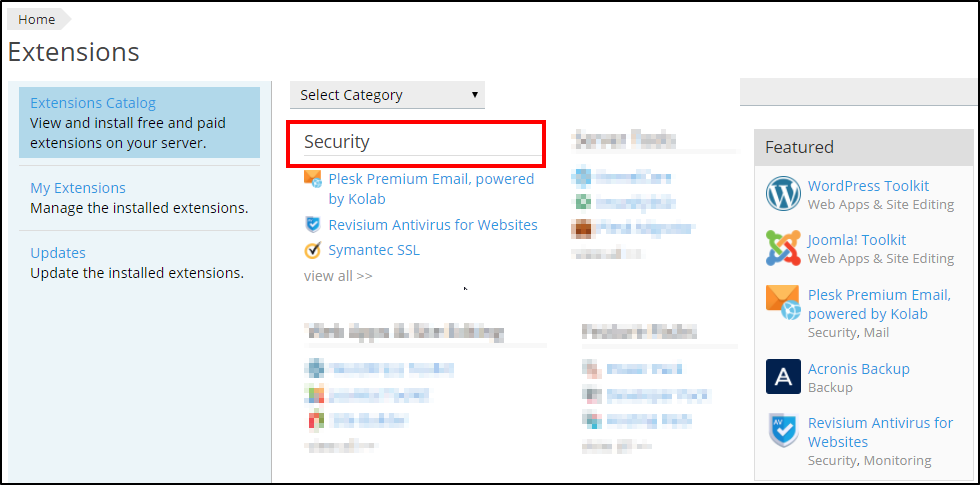Click the envelope icon next to Plesk Premium Email under Security
The image size is (980, 485).
[x=312, y=179]
